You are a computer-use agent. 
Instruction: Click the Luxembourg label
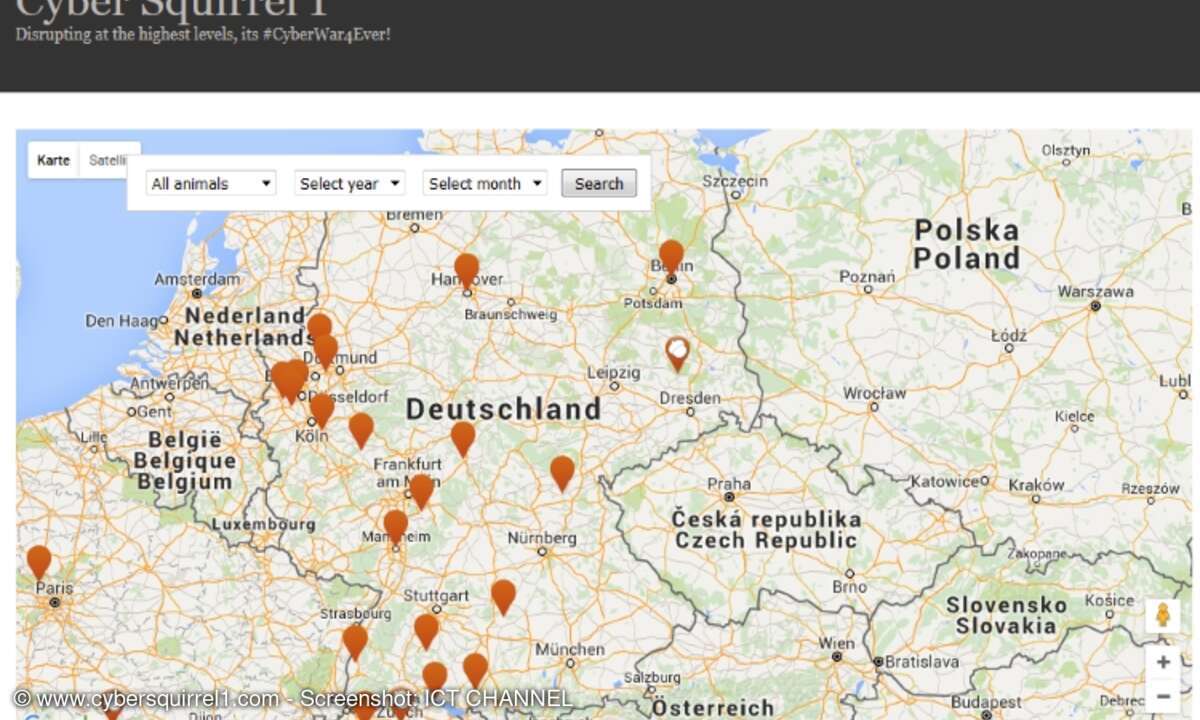264,524
